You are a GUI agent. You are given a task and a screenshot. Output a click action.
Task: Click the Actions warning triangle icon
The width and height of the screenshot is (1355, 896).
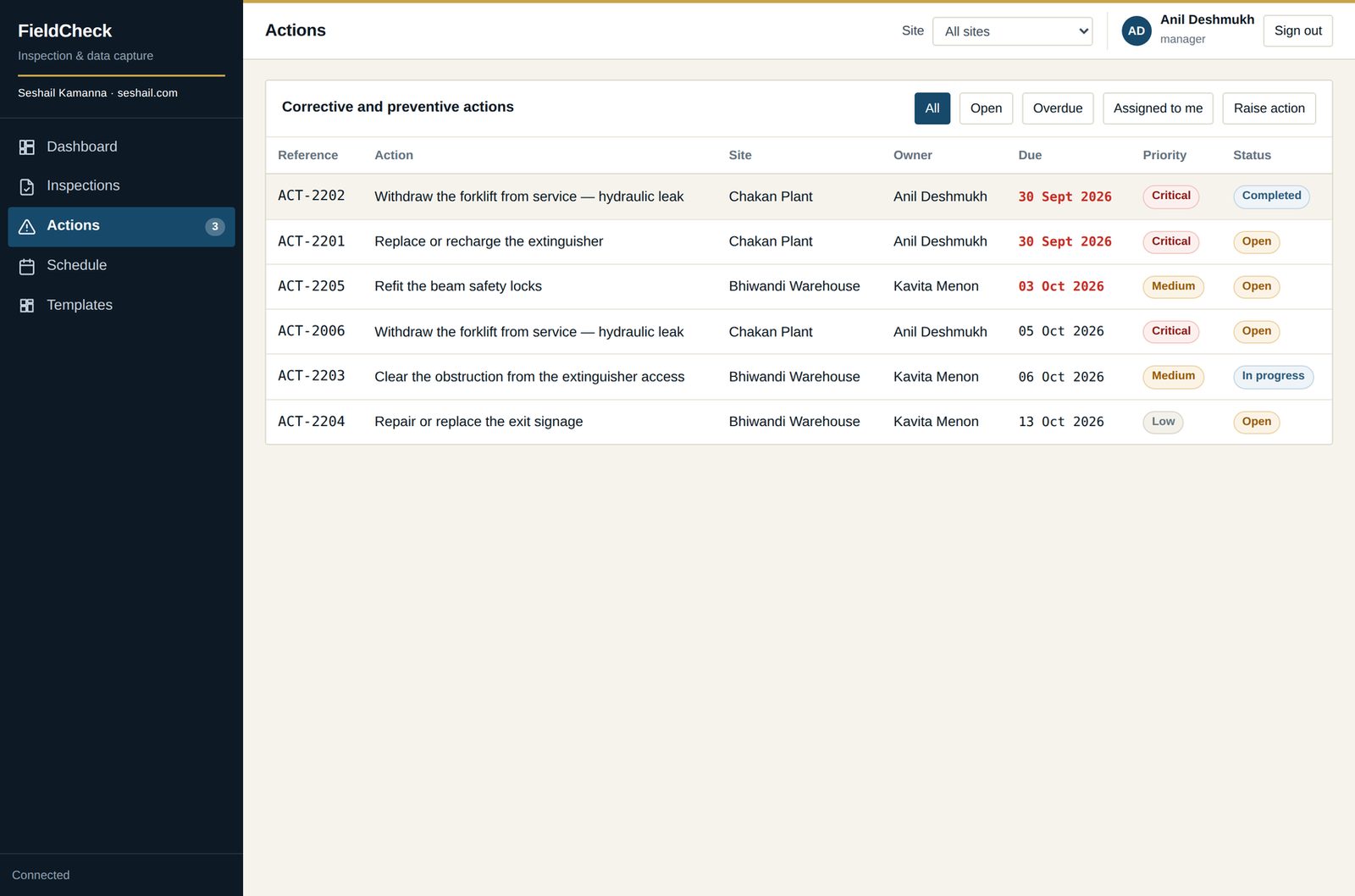[27, 226]
